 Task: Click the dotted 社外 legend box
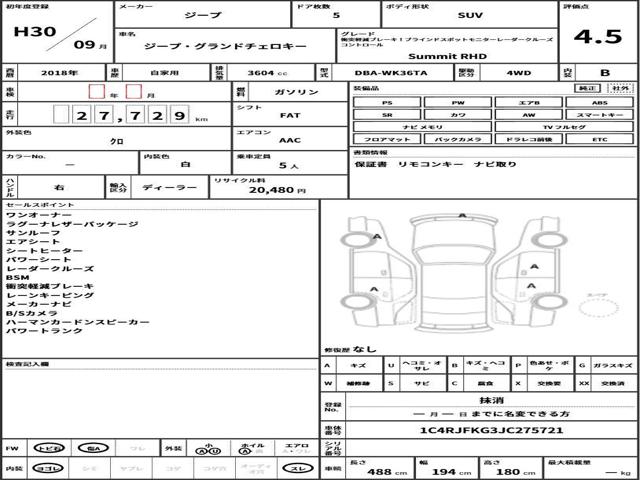pos(620,88)
